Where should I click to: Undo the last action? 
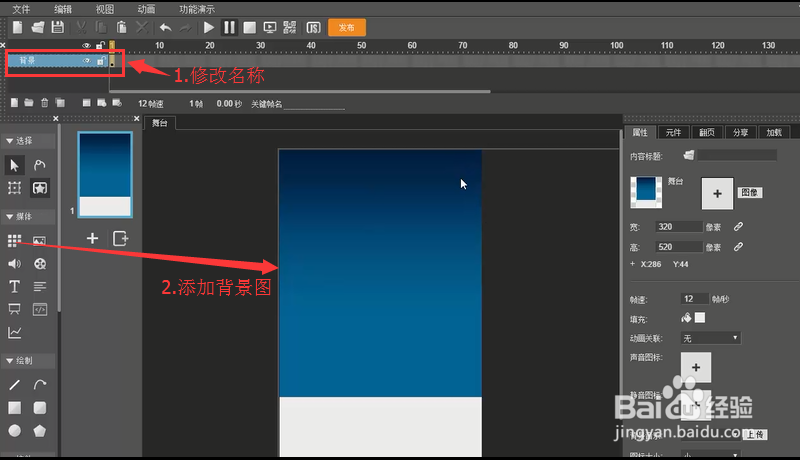165,28
